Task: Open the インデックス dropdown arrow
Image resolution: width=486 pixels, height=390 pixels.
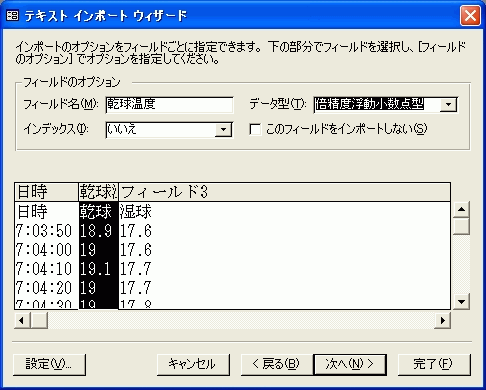Action: click(x=223, y=130)
